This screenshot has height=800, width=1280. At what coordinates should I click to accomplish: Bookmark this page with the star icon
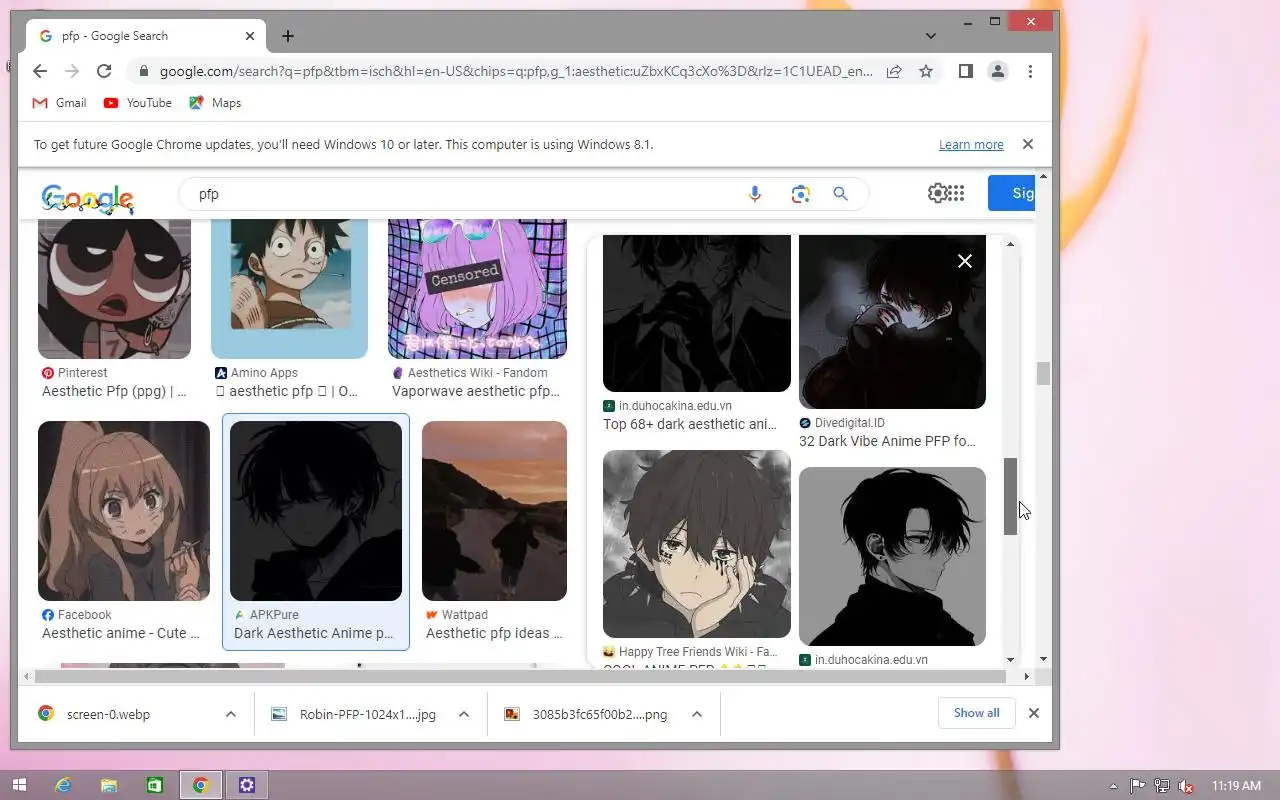click(x=926, y=71)
